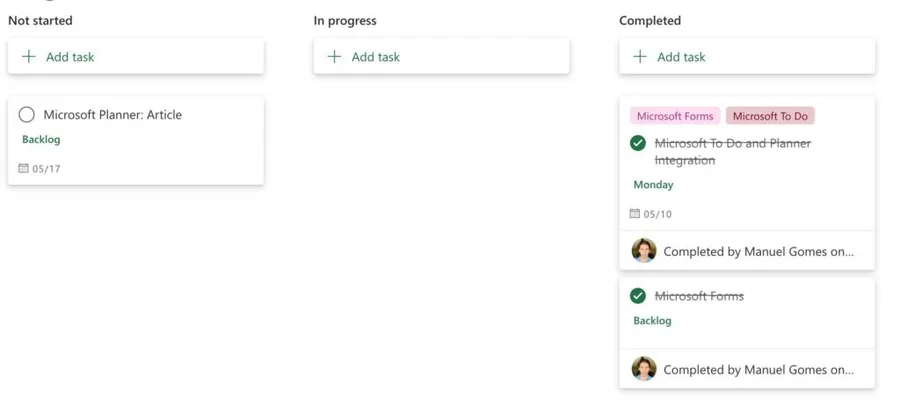Click calendar icon beside 05/10 due date
This screenshot has width=900, height=405.
pos(635,214)
